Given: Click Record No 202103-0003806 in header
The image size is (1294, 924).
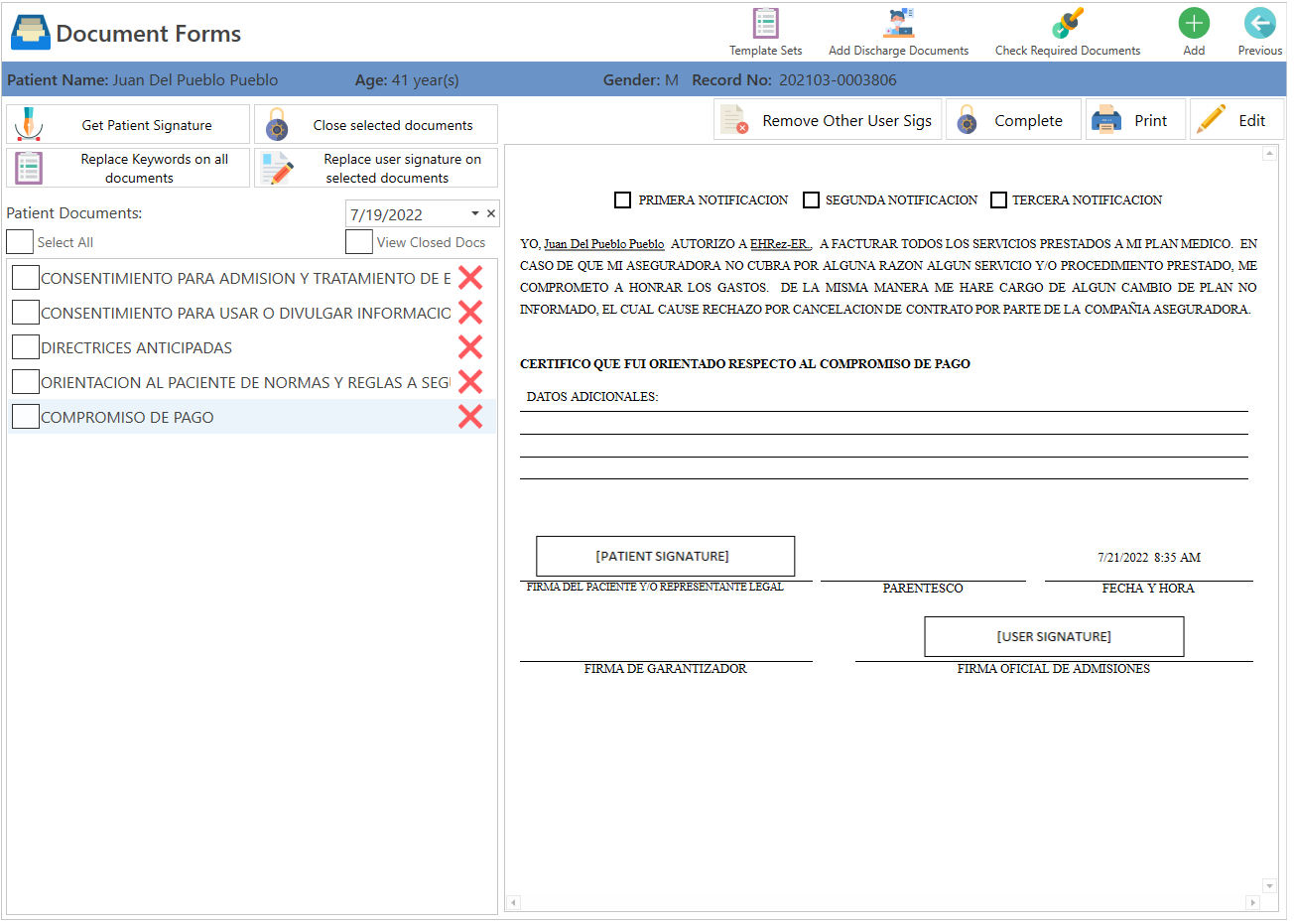Looking at the screenshot, I should (794, 80).
